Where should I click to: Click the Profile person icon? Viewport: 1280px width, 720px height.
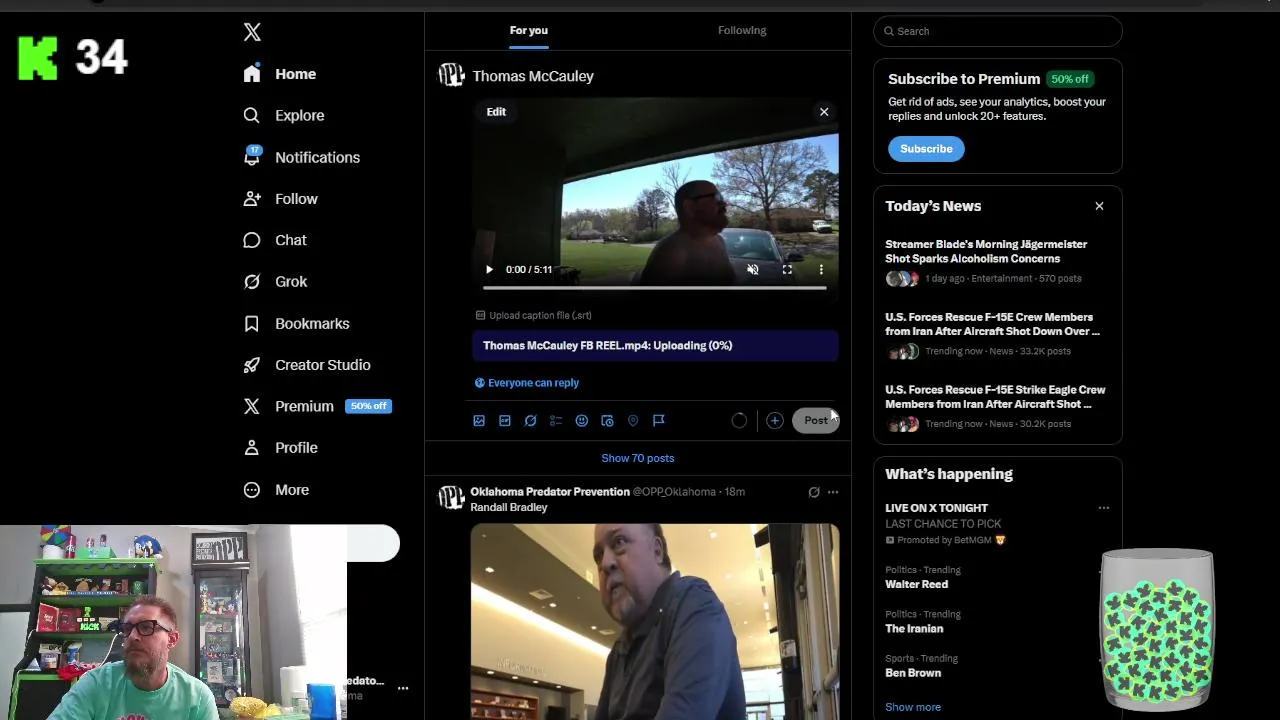pyautogui.click(x=252, y=448)
